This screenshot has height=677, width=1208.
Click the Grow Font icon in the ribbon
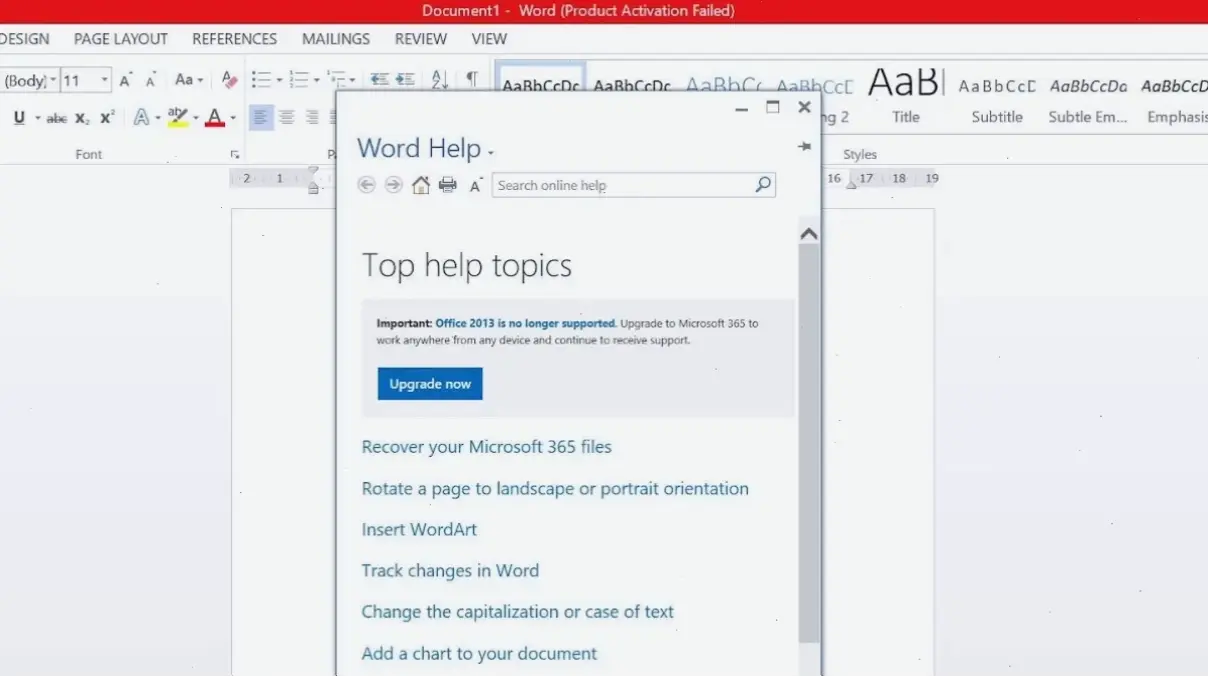tap(125, 80)
